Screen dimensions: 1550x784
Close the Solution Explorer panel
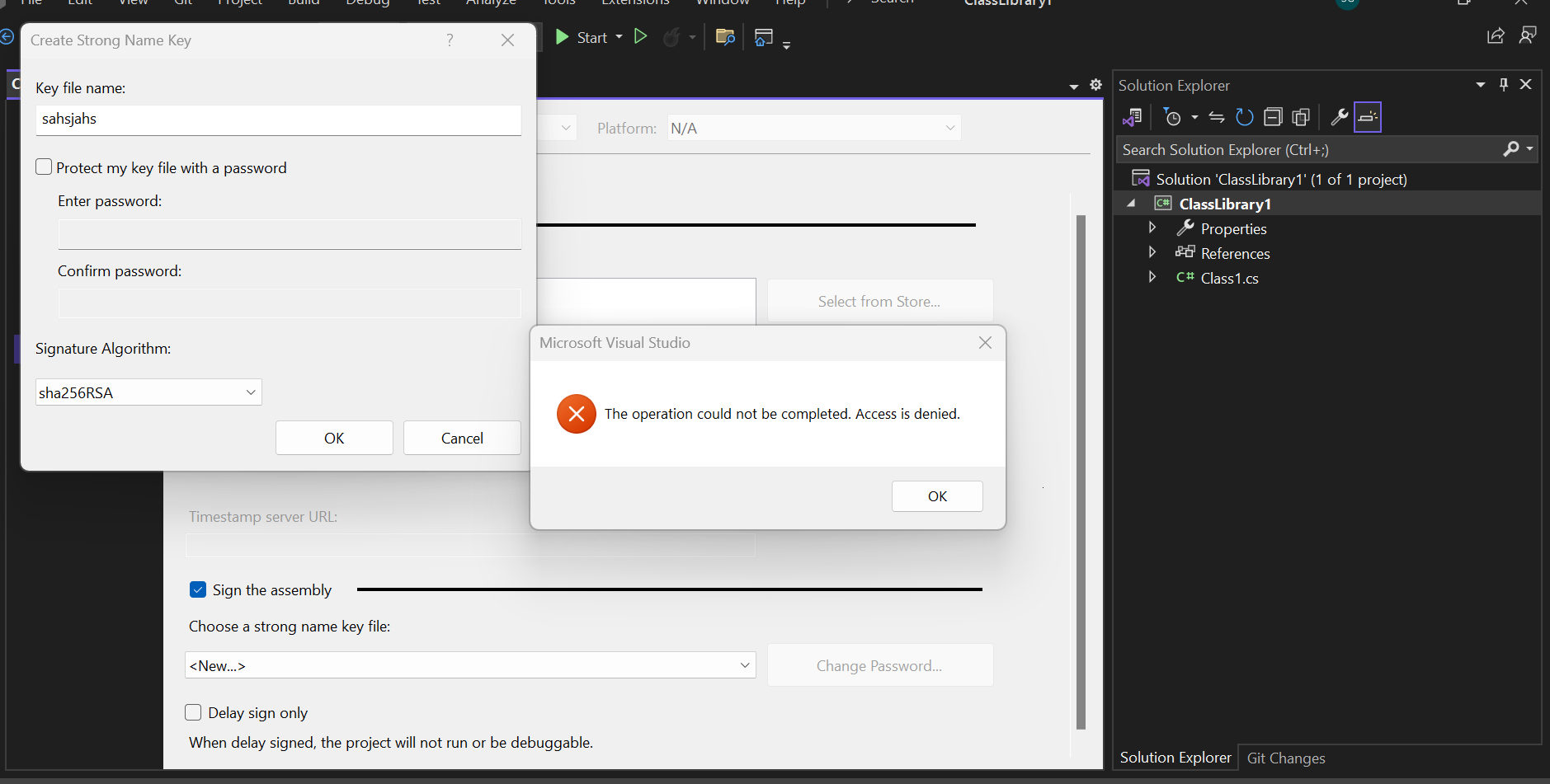pos(1526,84)
